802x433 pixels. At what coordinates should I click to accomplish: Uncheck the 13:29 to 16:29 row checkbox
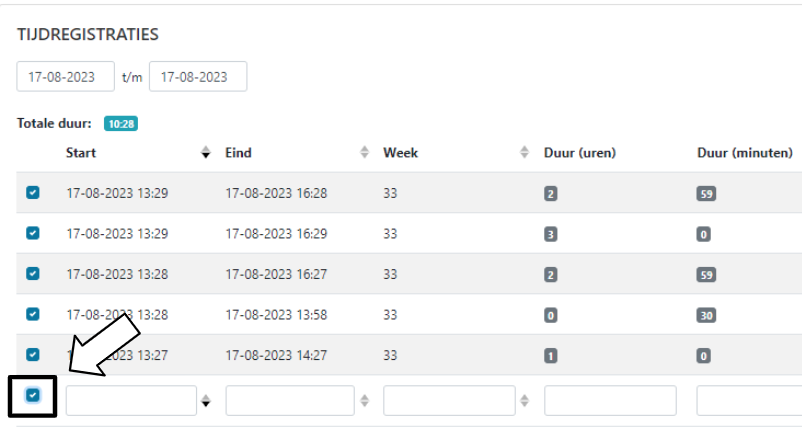tap(33, 233)
